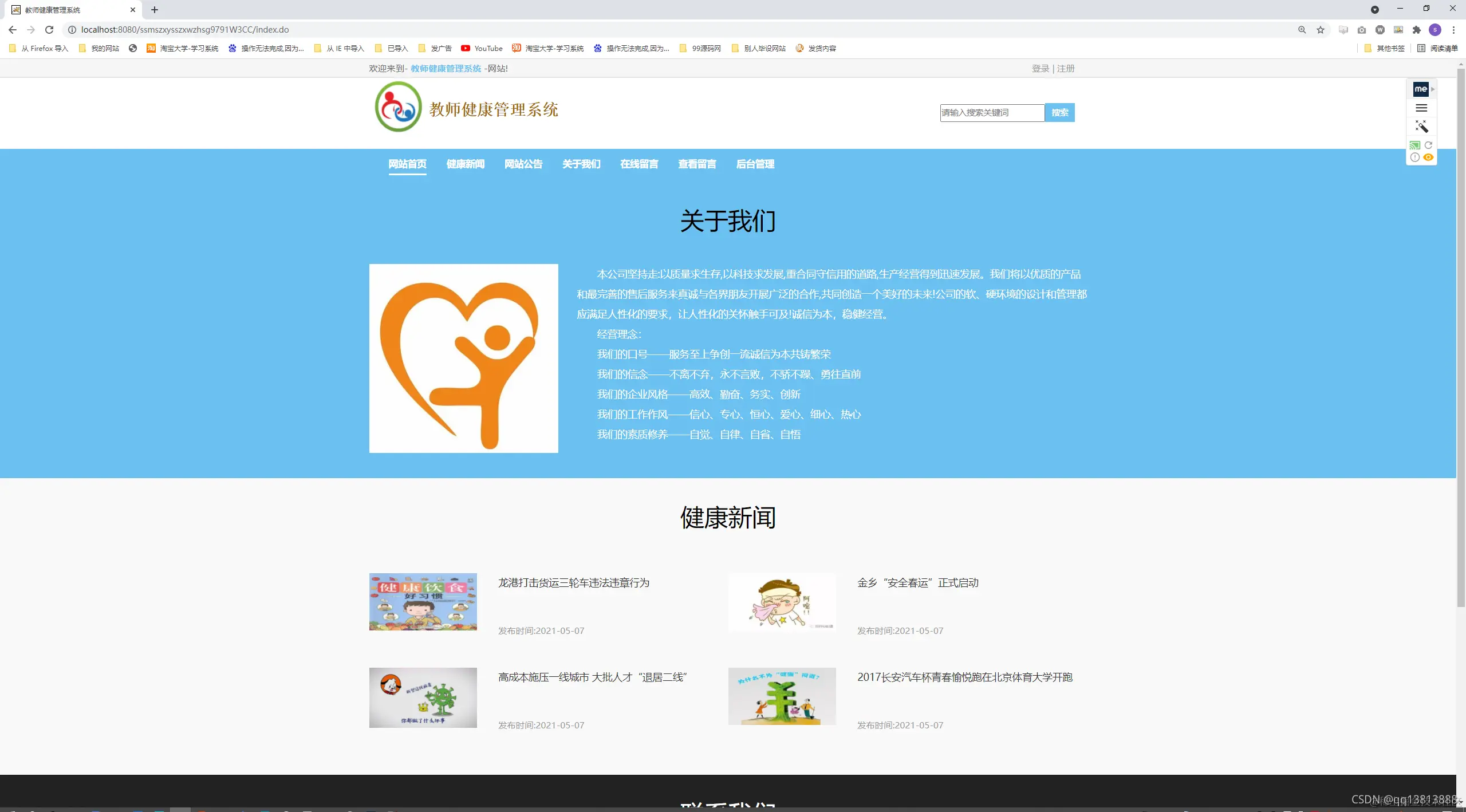Click the 教师健康管理系统 heart logo

coord(397,107)
